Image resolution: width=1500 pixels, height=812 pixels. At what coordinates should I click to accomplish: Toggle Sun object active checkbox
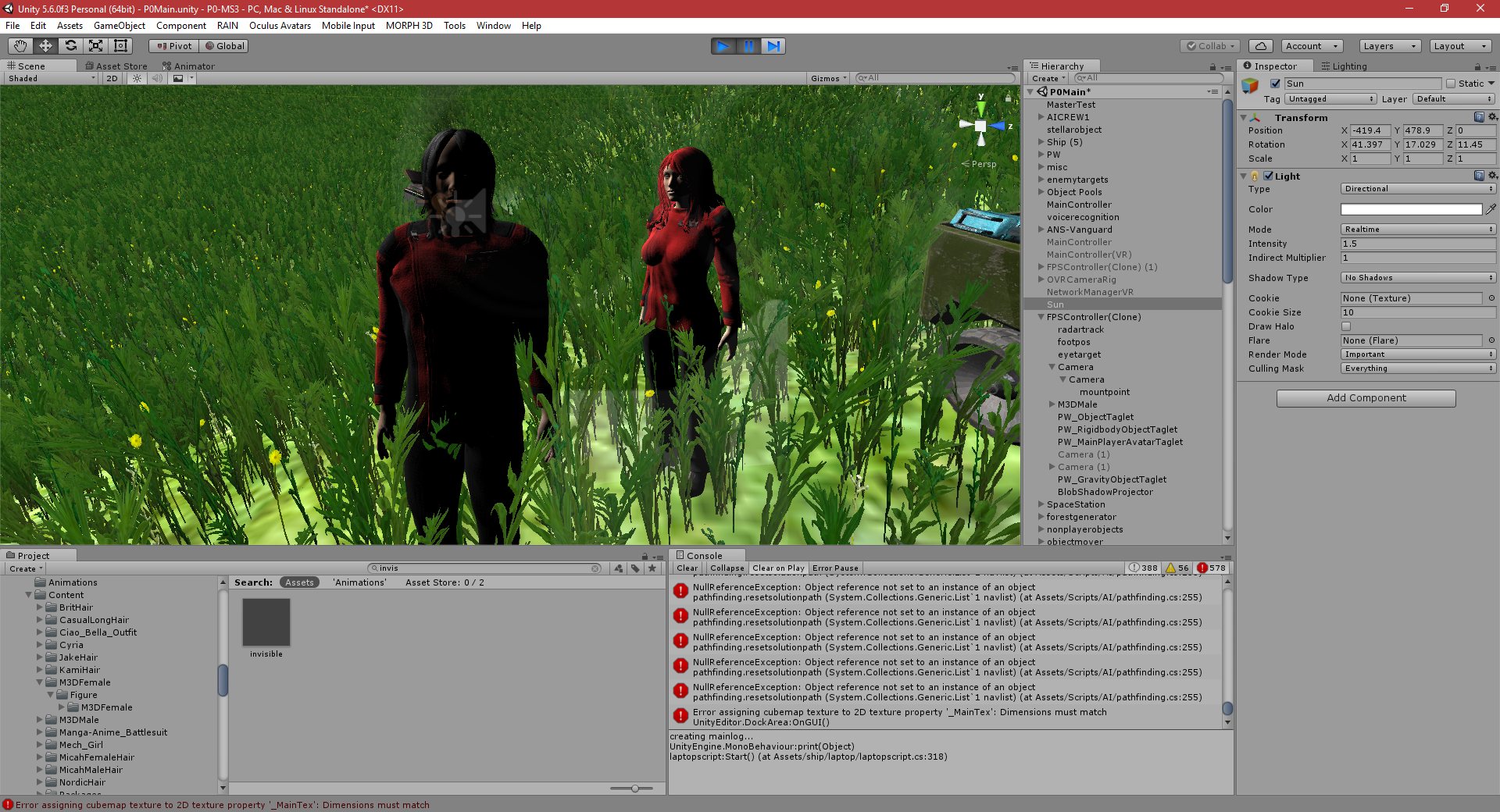click(x=1275, y=84)
